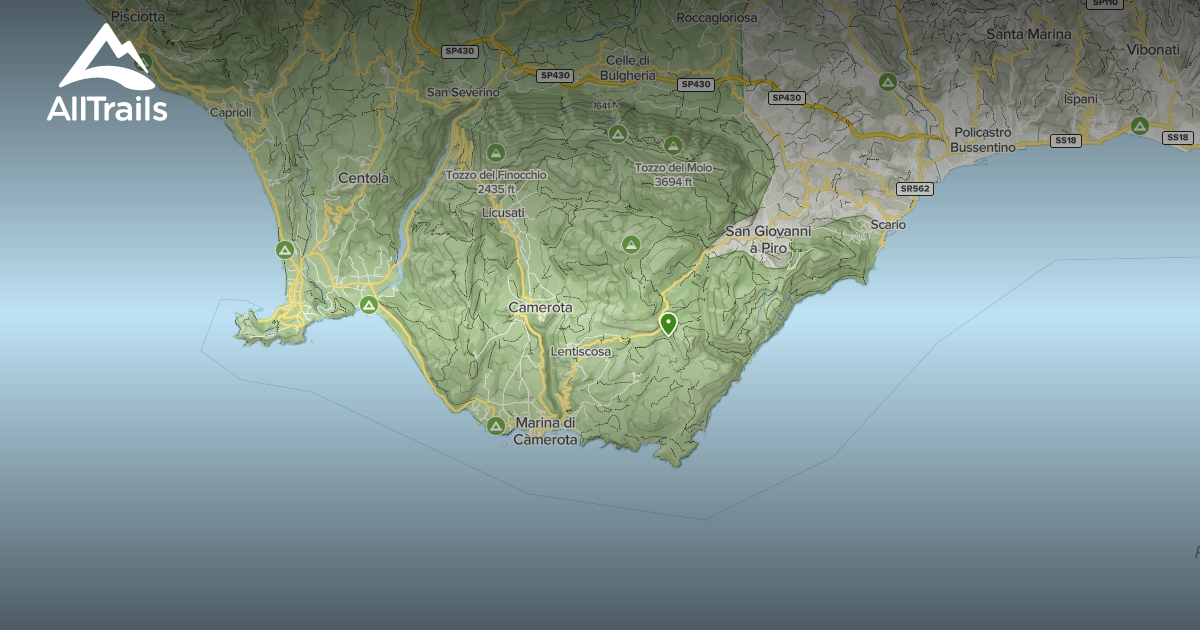Screen dimensions: 1200x630
Task: Select trail marker west of San Giovanni a Piro
Action: [x=631, y=244]
